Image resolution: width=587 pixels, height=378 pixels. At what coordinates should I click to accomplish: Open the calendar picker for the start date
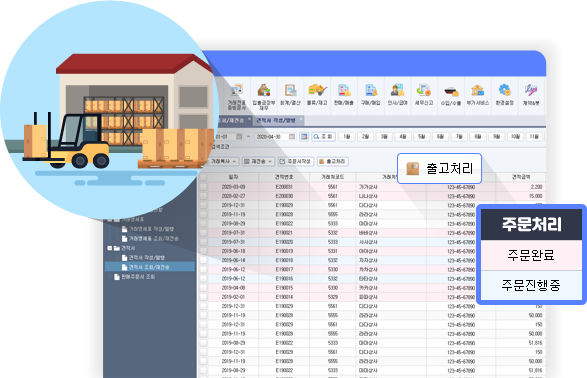pyautogui.click(x=239, y=137)
